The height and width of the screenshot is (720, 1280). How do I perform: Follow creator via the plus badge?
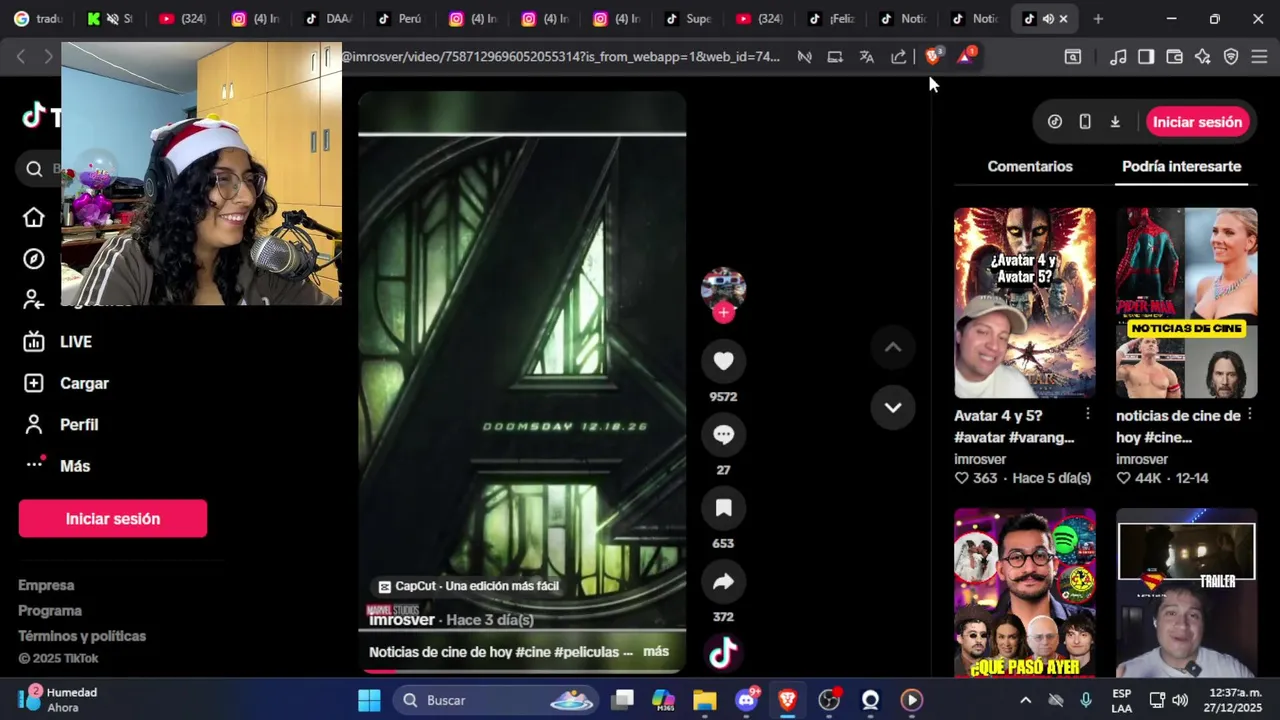[x=723, y=313]
